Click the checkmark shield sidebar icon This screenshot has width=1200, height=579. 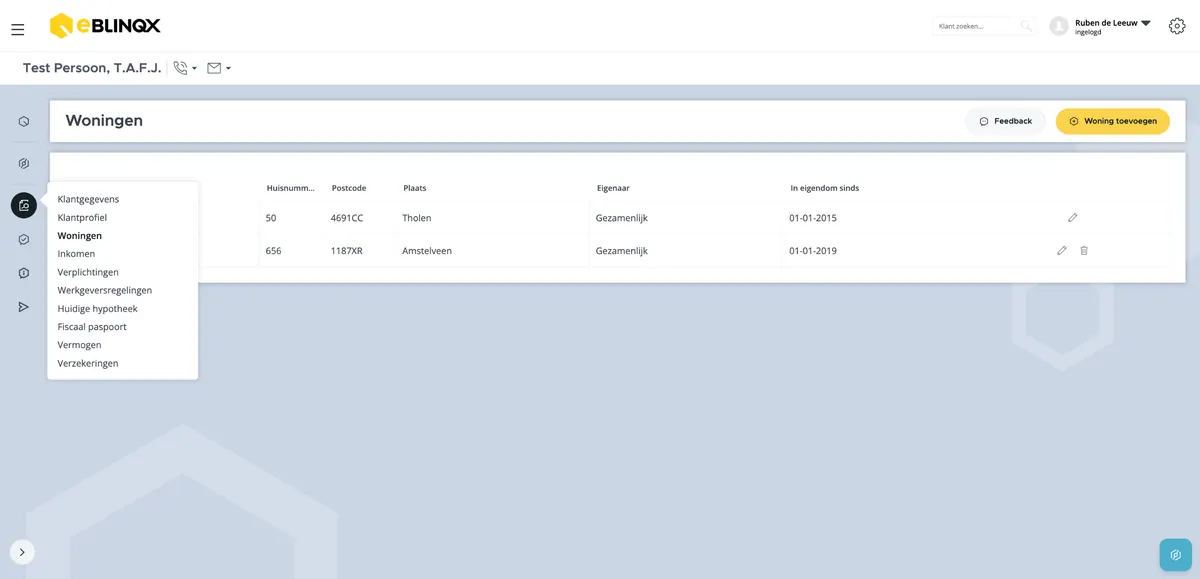coord(24,240)
